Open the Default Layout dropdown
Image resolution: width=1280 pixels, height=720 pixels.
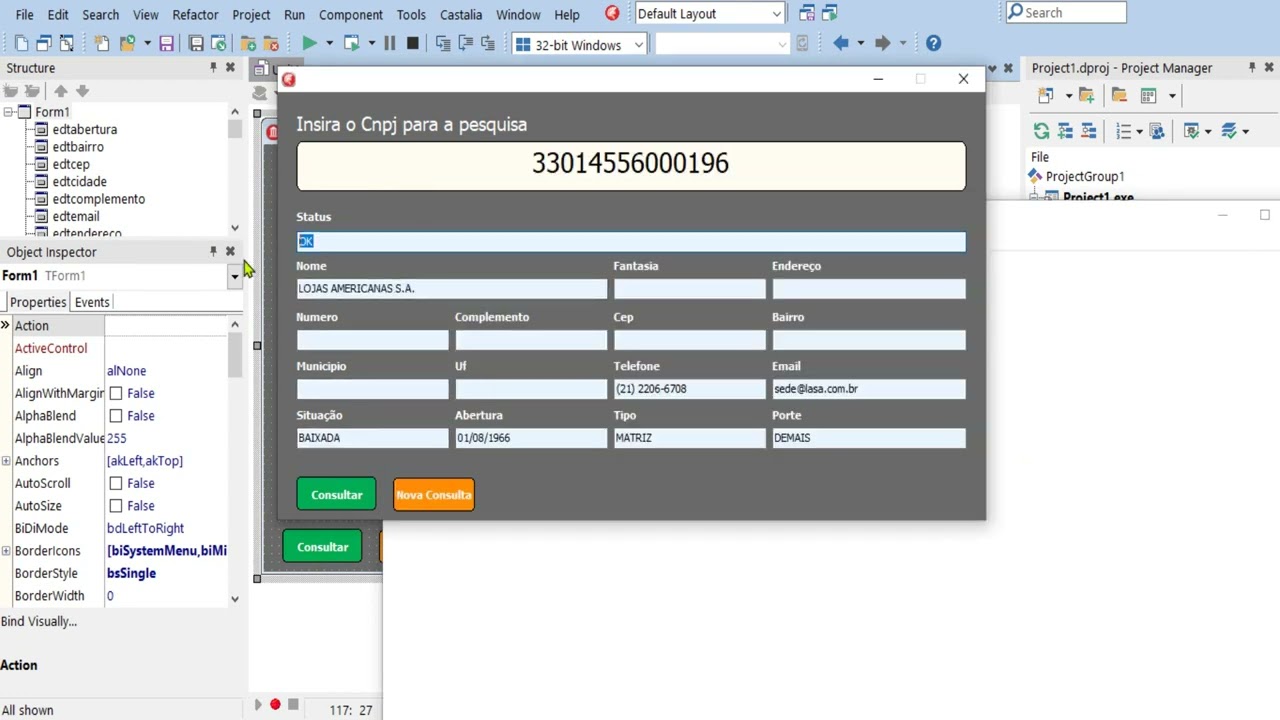[776, 14]
